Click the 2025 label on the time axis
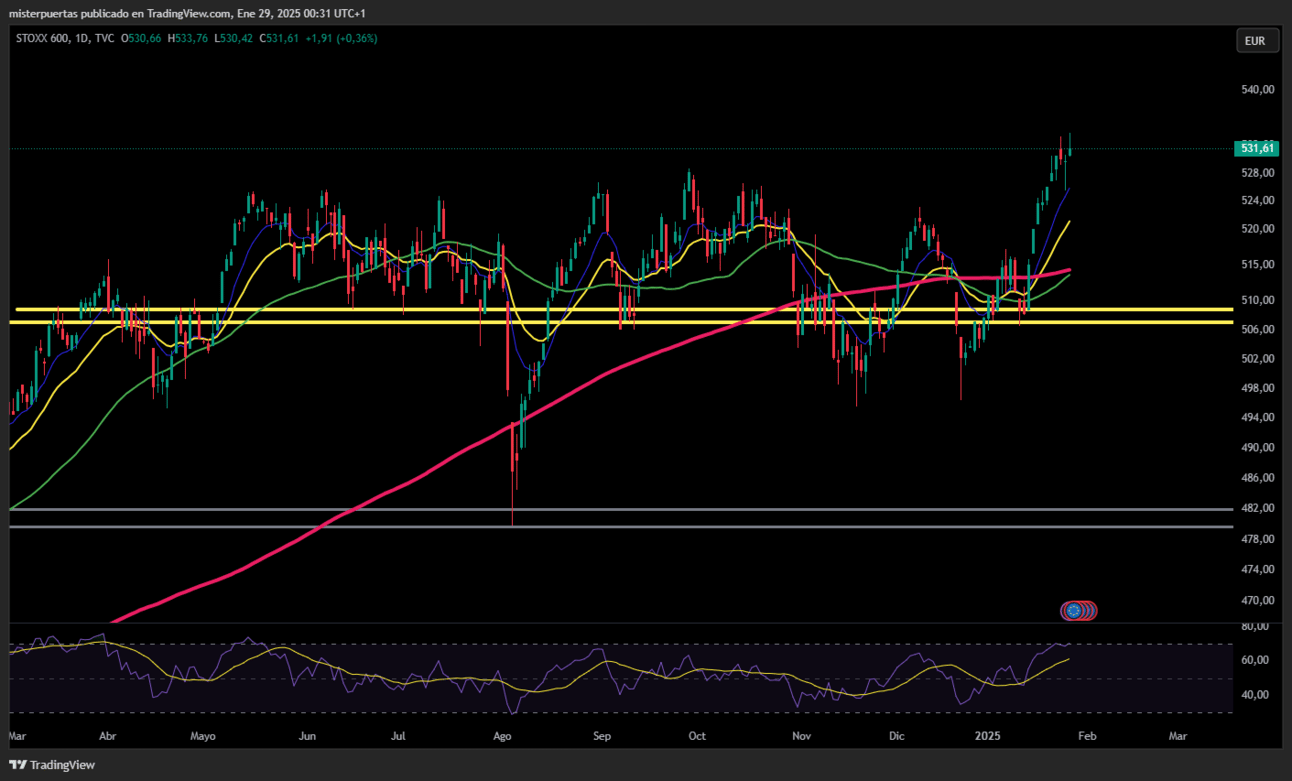1292x781 pixels. point(988,736)
